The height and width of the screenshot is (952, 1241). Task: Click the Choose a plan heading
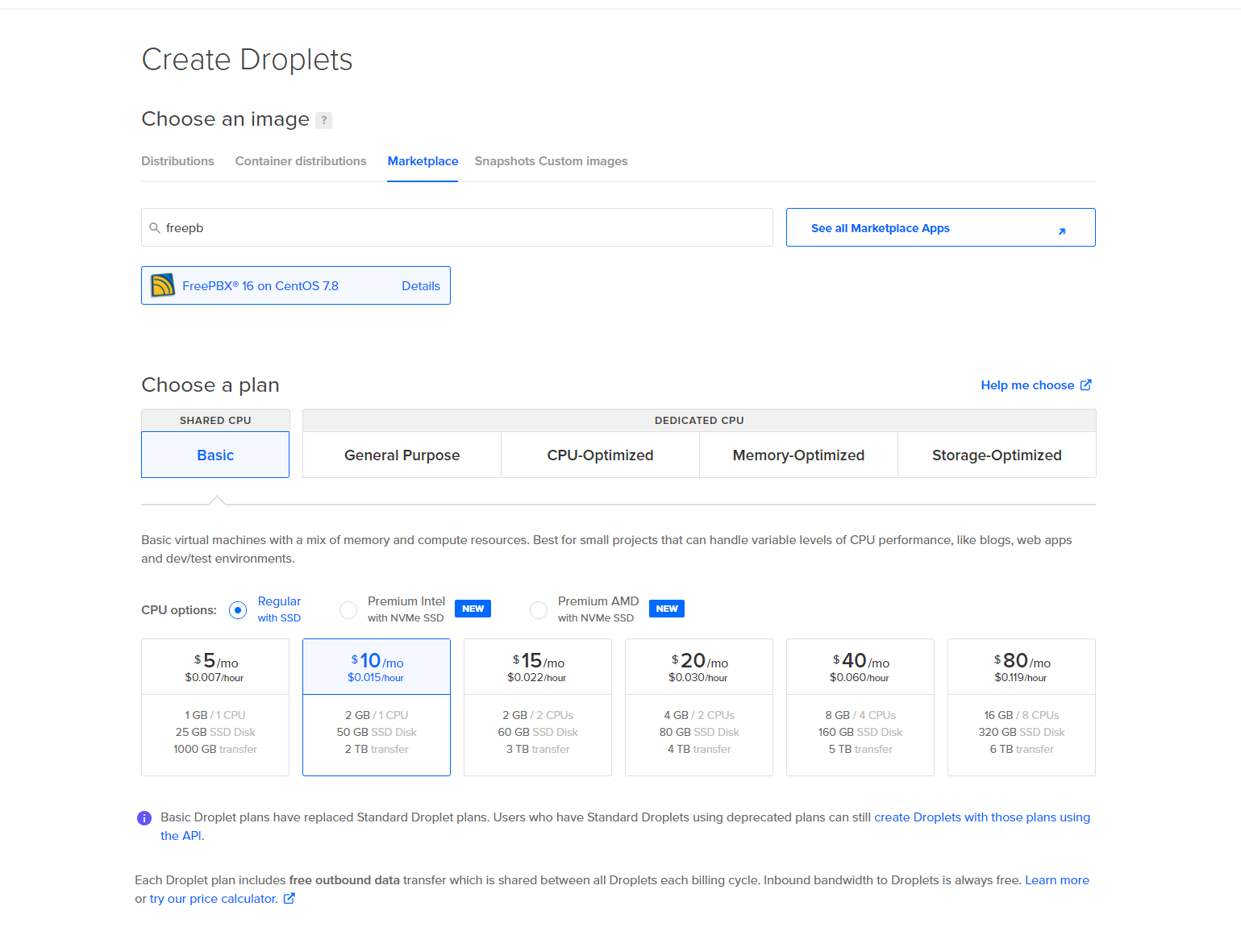click(x=210, y=385)
